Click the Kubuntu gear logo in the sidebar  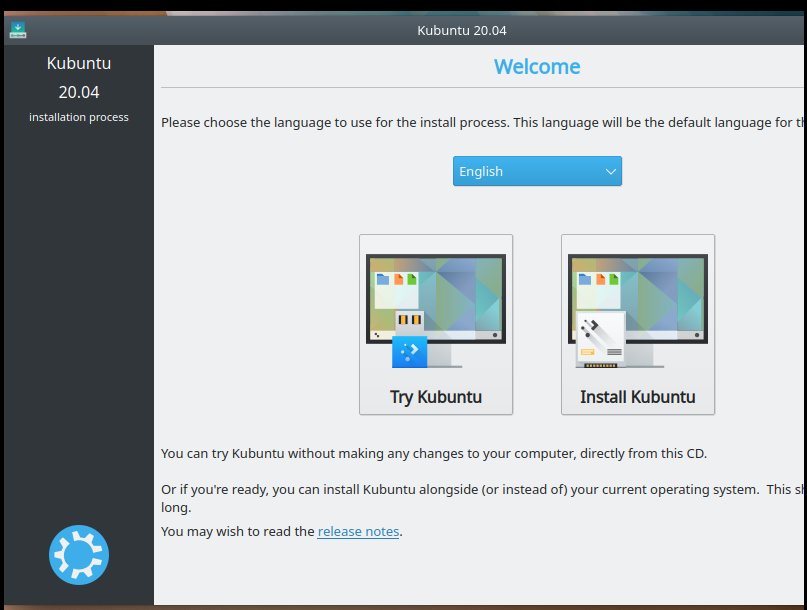click(x=79, y=555)
